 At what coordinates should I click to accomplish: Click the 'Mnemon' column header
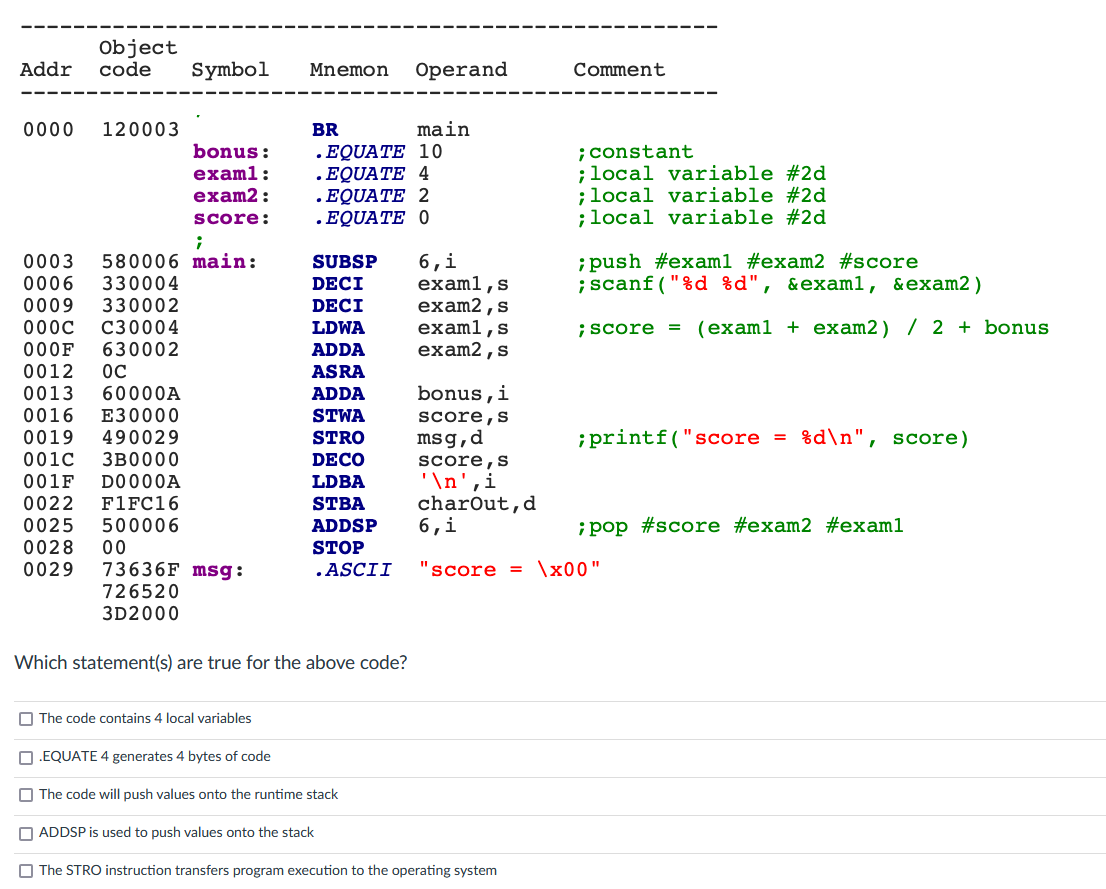pyautogui.click(x=348, y=70)
